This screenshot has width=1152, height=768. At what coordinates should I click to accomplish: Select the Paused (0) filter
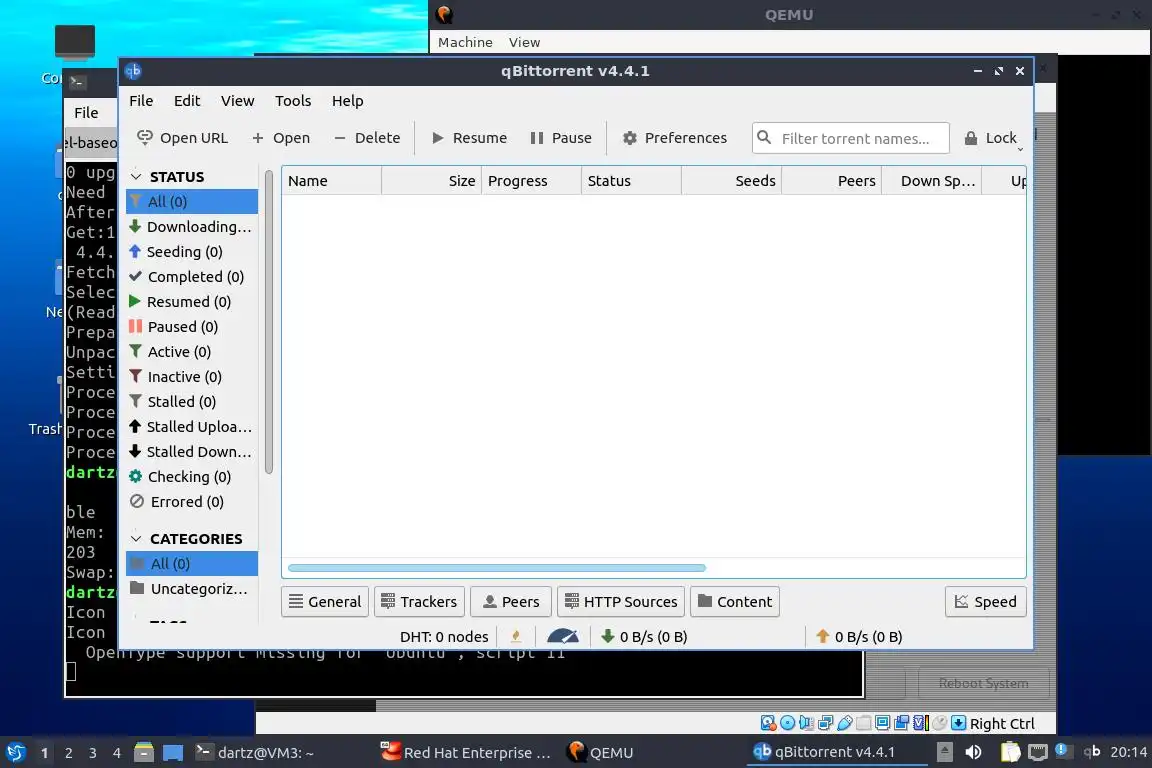click(192, 326)
